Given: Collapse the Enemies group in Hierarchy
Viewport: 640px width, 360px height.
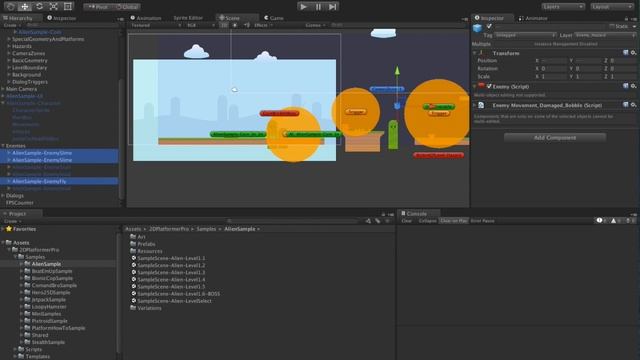Looking at the screenshot, I should point(3,146).
